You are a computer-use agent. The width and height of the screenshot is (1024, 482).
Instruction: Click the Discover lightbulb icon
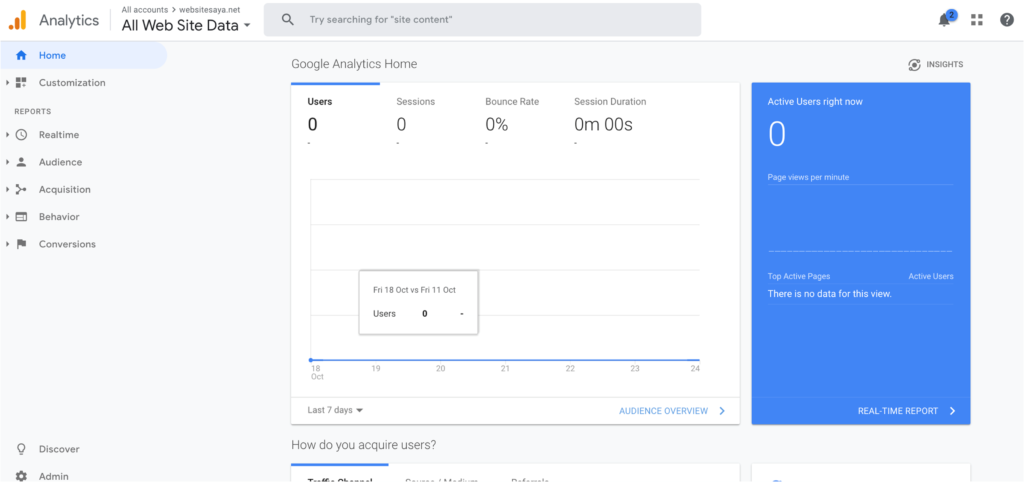tap(22, 449)
